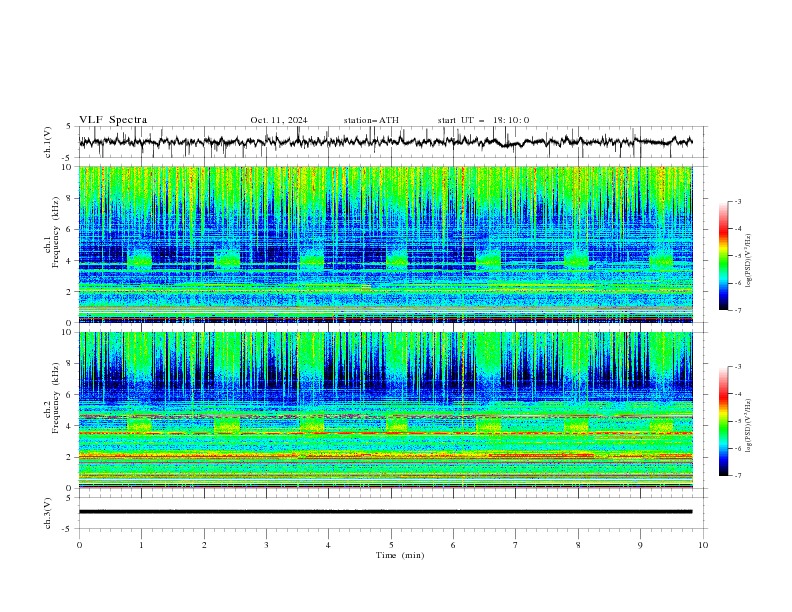
Task: Select the ch.2 "Frequency (kHz)" axis label
Action: point(56,398)
